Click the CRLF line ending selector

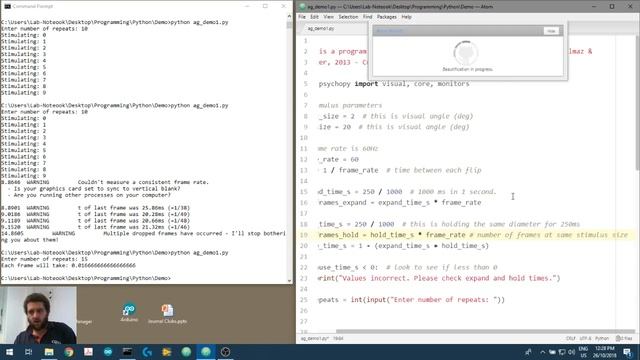pos(571,338)
